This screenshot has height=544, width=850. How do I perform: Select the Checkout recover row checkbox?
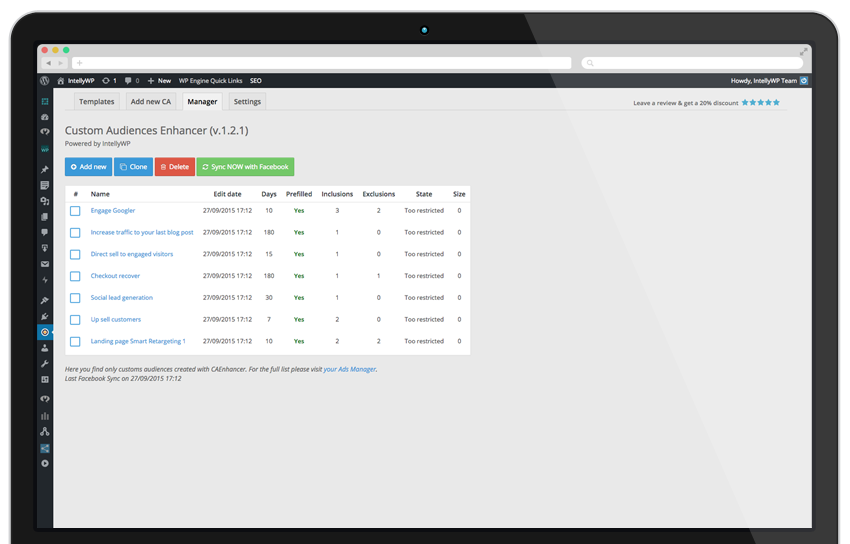point(75,276)
